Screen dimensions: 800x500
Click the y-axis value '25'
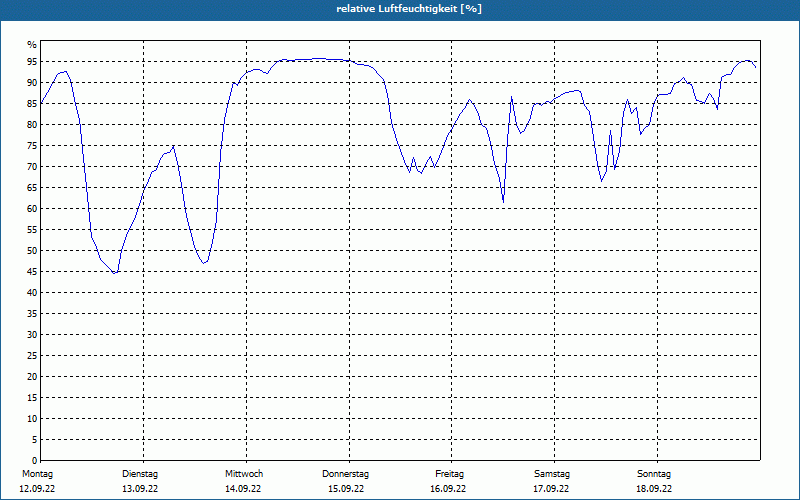32,356
